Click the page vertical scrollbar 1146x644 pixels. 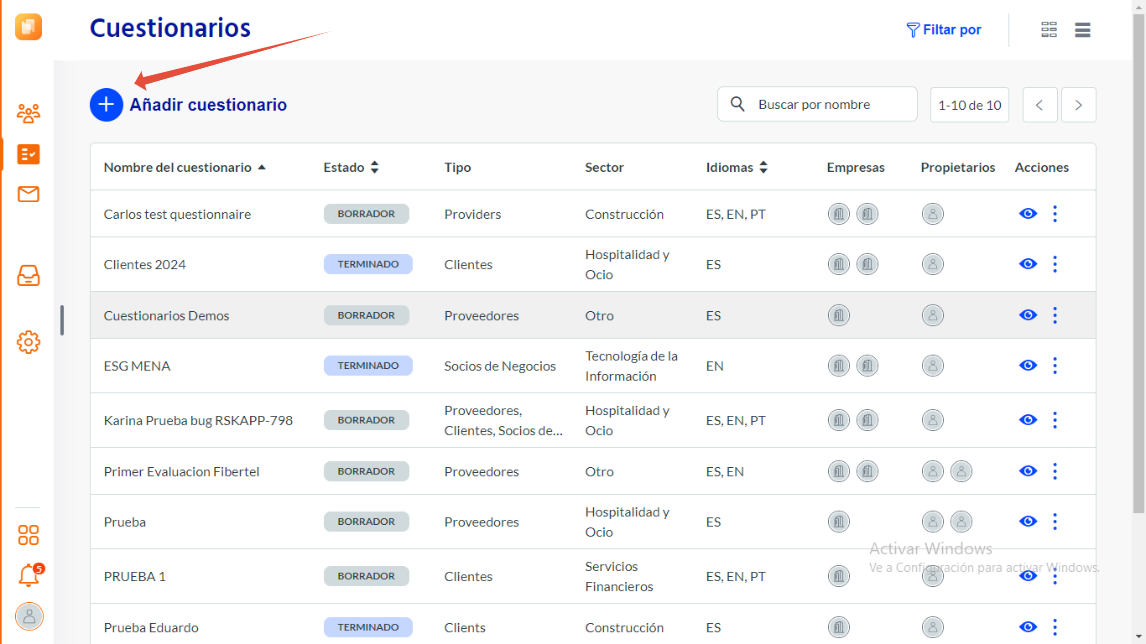pyautogui.click(x=1139, y=263)
